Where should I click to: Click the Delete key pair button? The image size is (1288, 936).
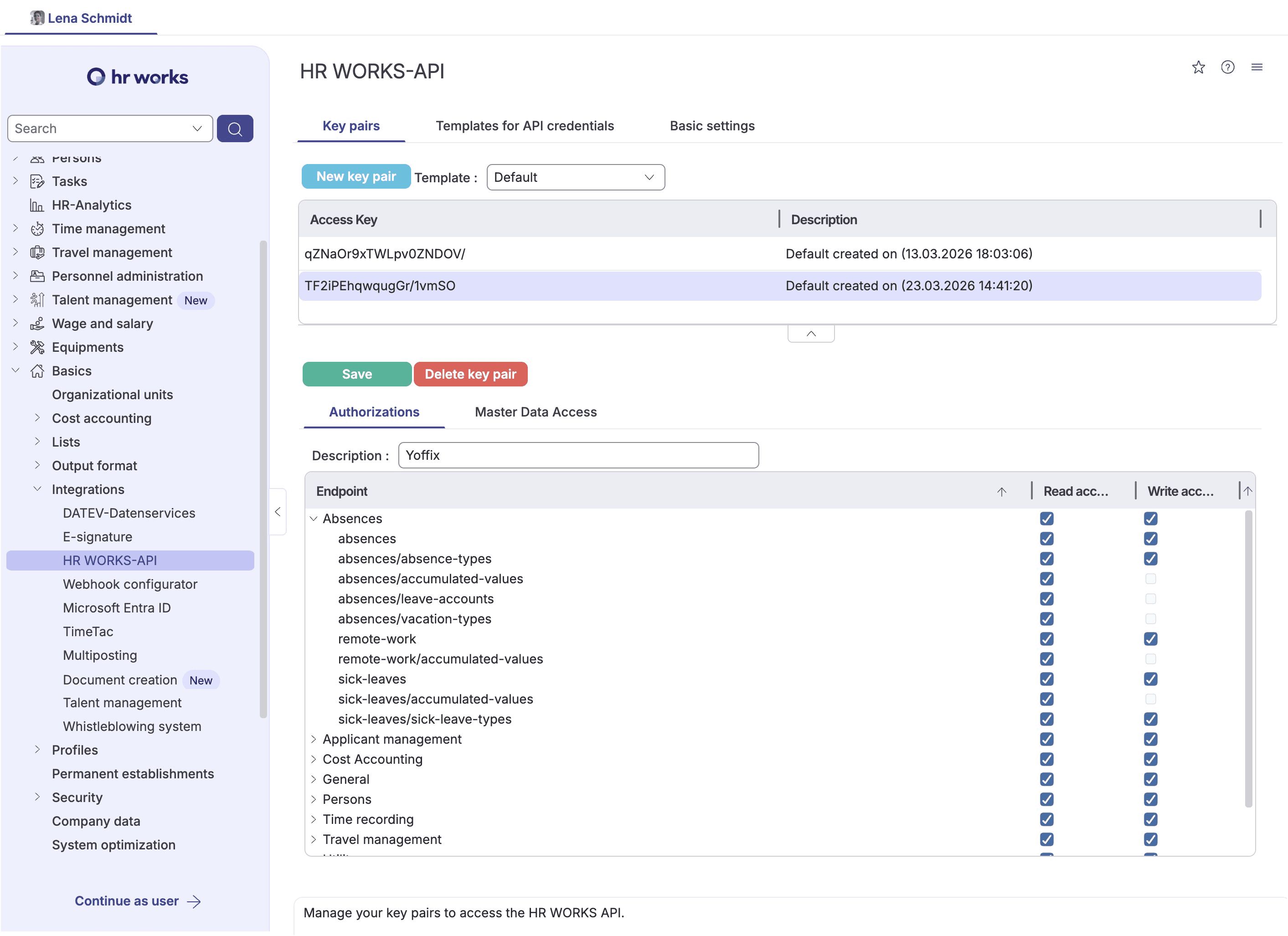point(469,374)
